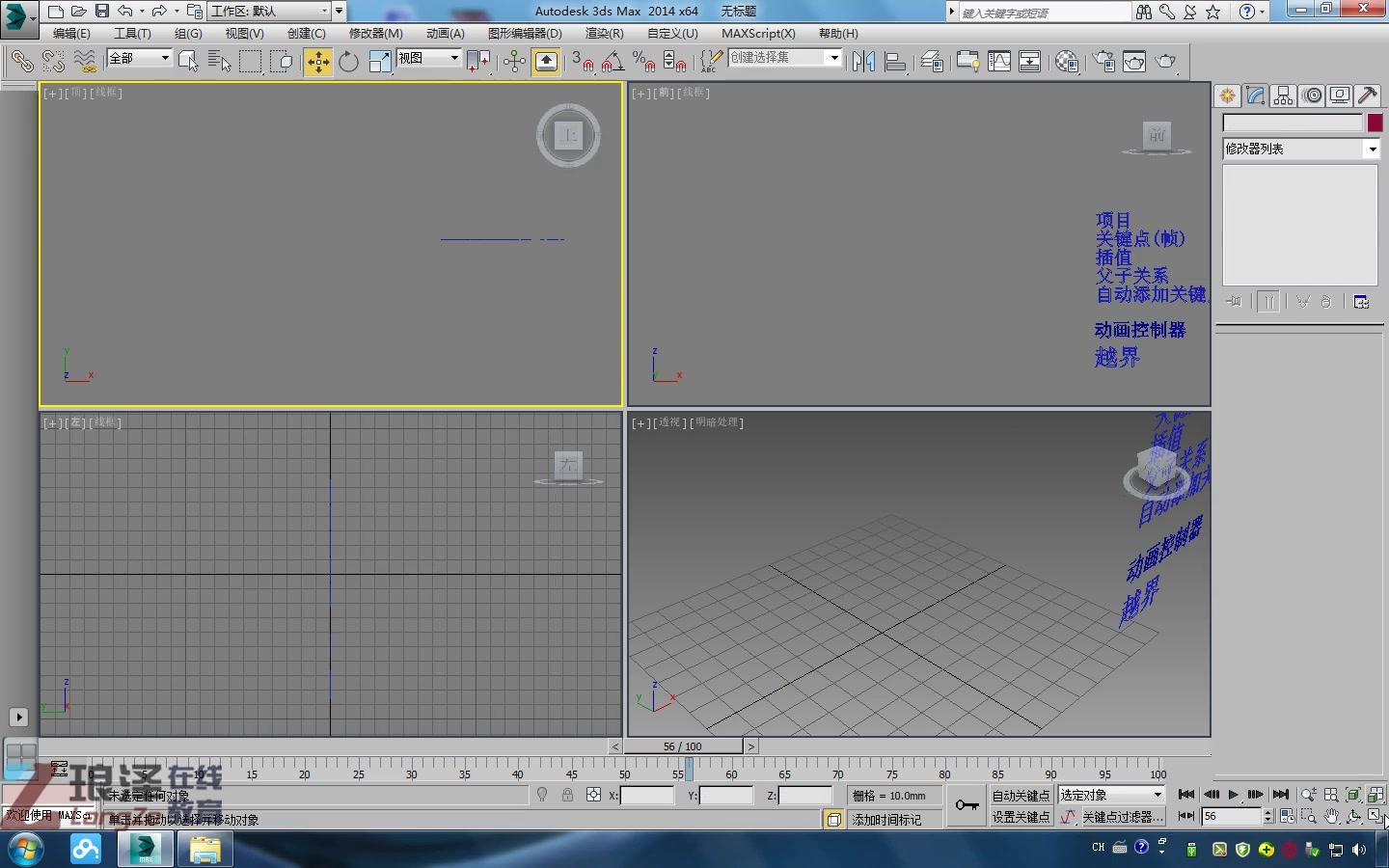
Task: Click the Mirror tool icon
Action: pyautogui.click(x=863, y=62)
